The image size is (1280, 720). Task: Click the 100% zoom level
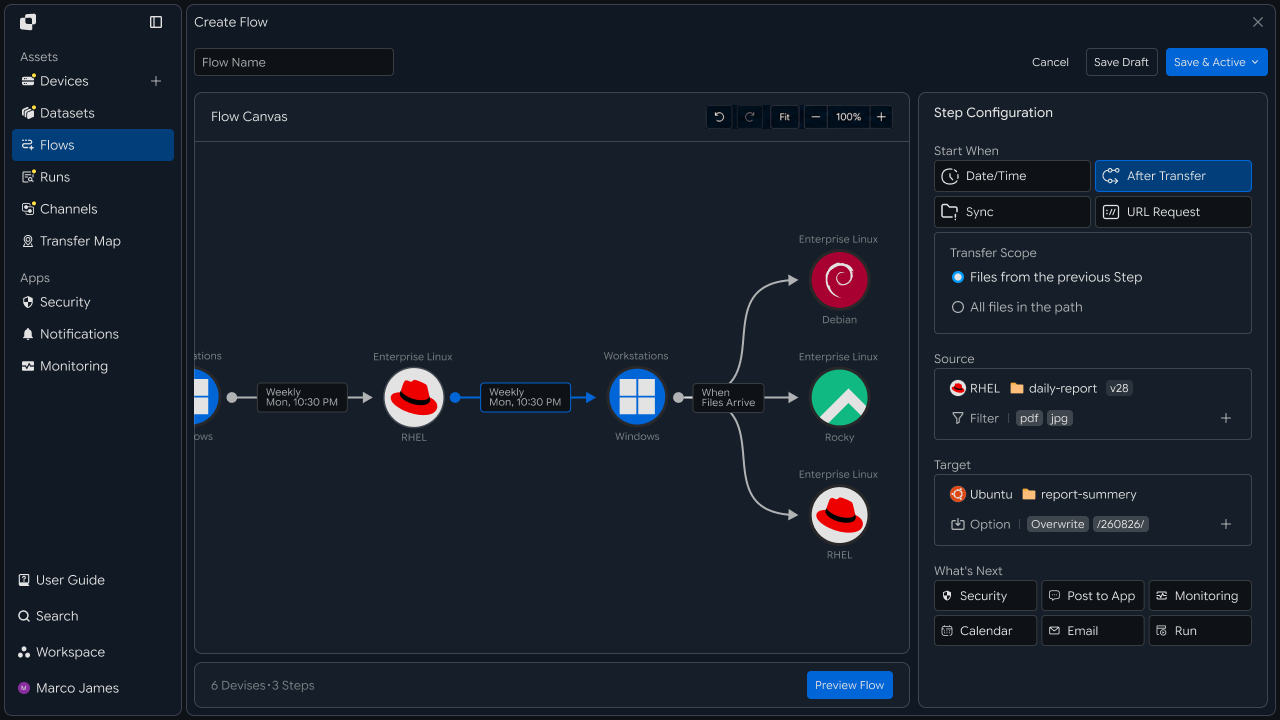[848, 117]
